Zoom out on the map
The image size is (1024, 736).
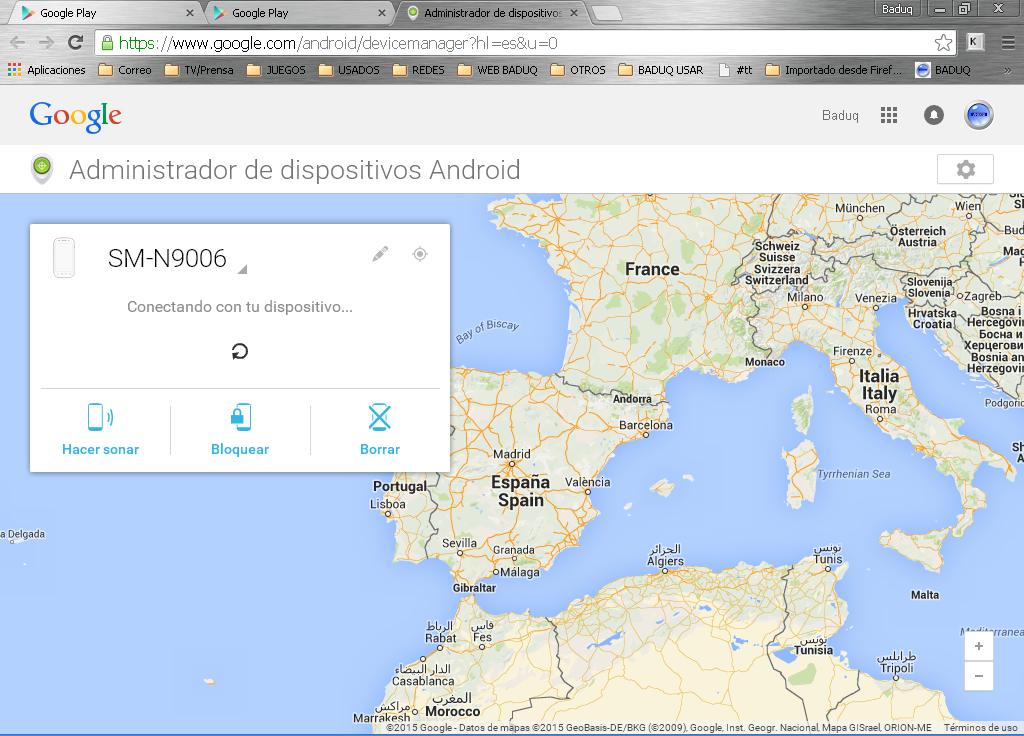pyautogui.click(x=978, y=676)
